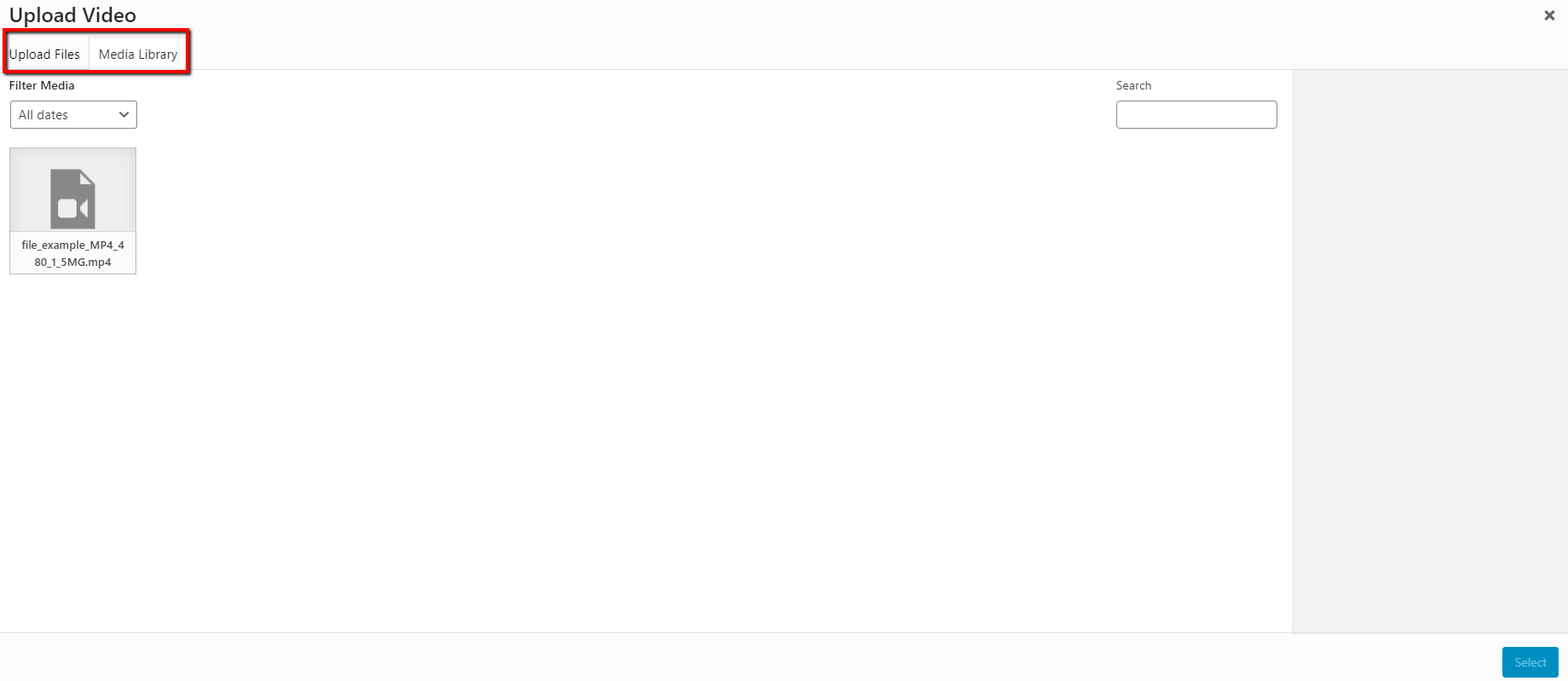
Task: Click the chevron arrow on All dates
Action: [x=124, y=115]
